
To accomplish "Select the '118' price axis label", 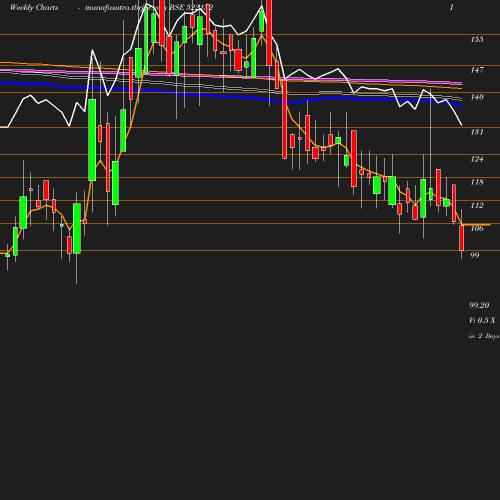I will coord(477,182).
